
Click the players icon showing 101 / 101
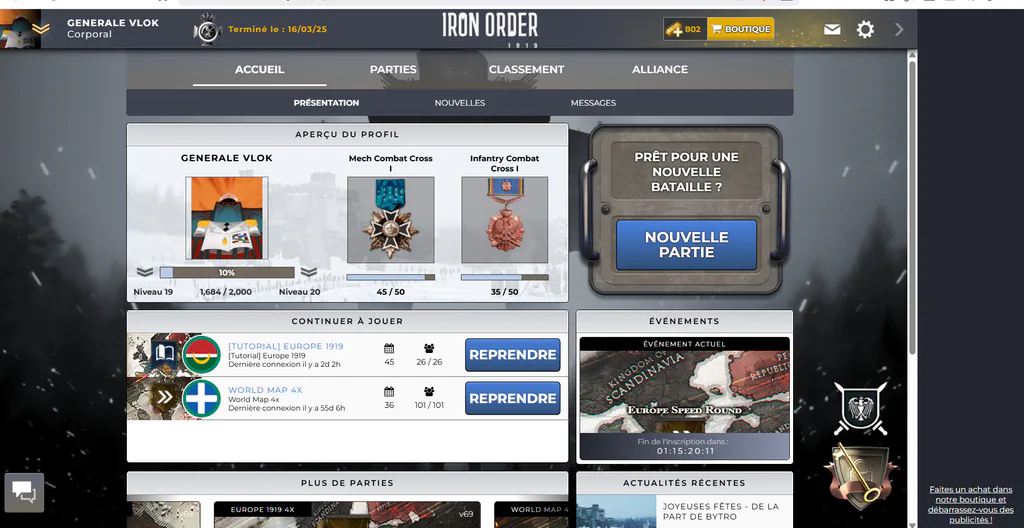(x=429, y=391)
